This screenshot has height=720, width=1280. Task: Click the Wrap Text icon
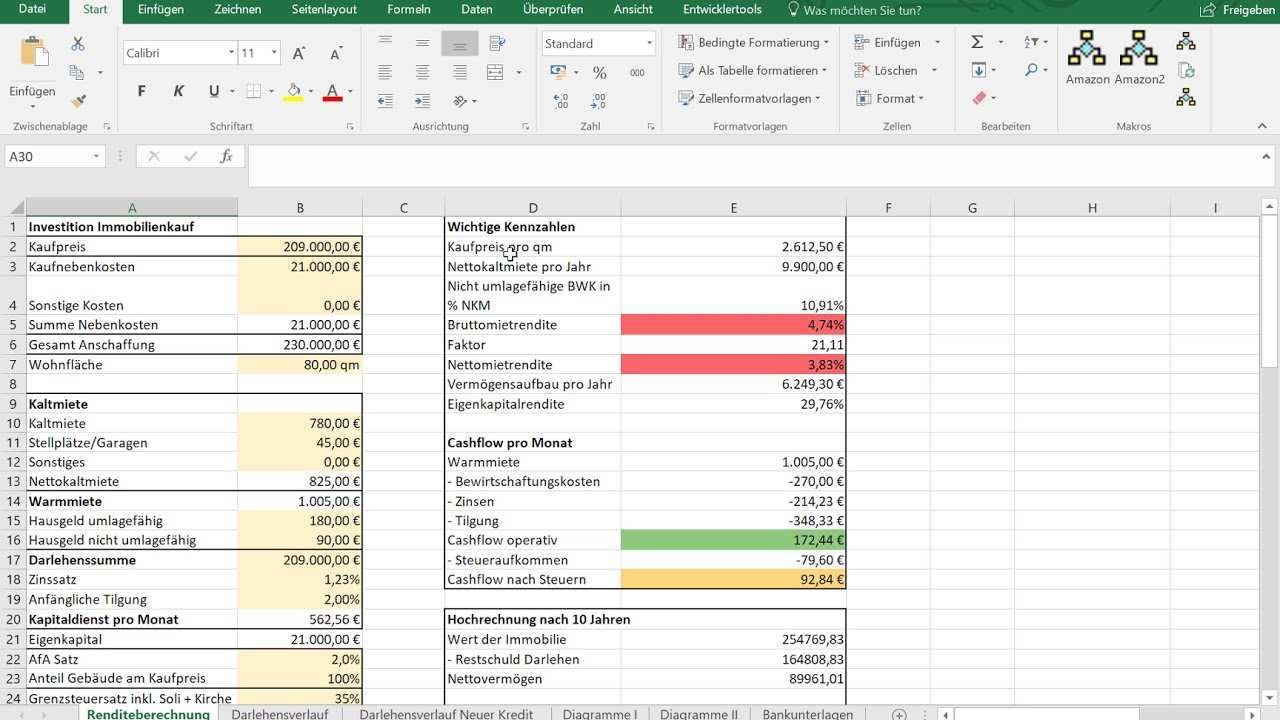tap(497, 44)
